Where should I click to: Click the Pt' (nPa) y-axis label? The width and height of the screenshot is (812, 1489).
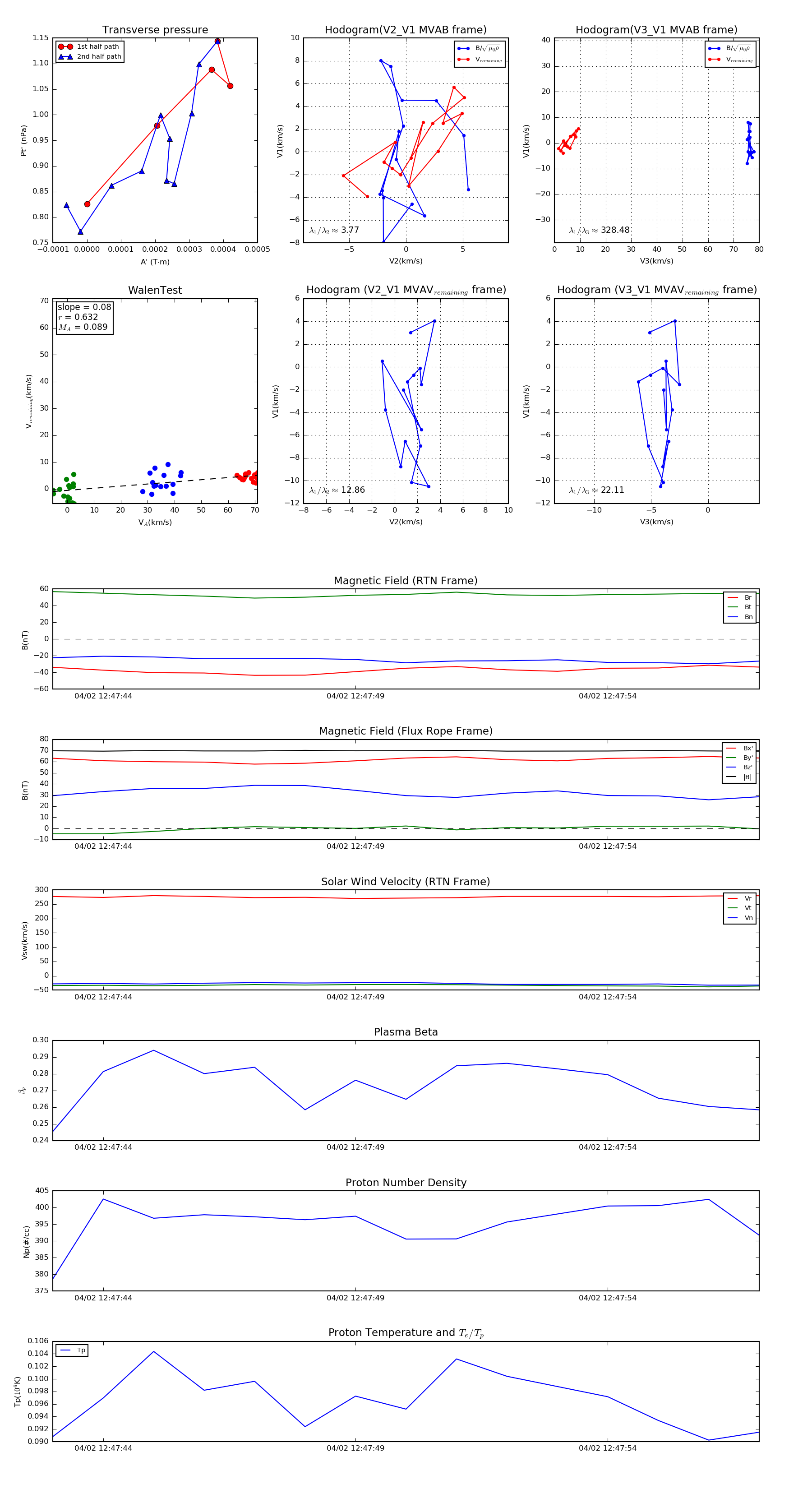[24, 140]
